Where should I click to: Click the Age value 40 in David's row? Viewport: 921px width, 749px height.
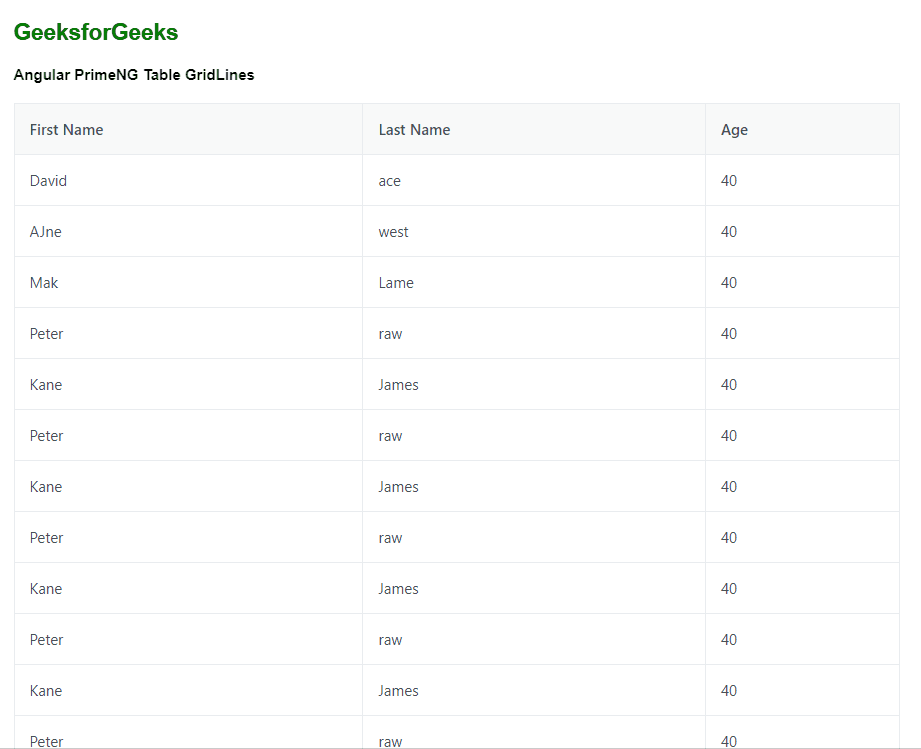click(x=728, y=180)
